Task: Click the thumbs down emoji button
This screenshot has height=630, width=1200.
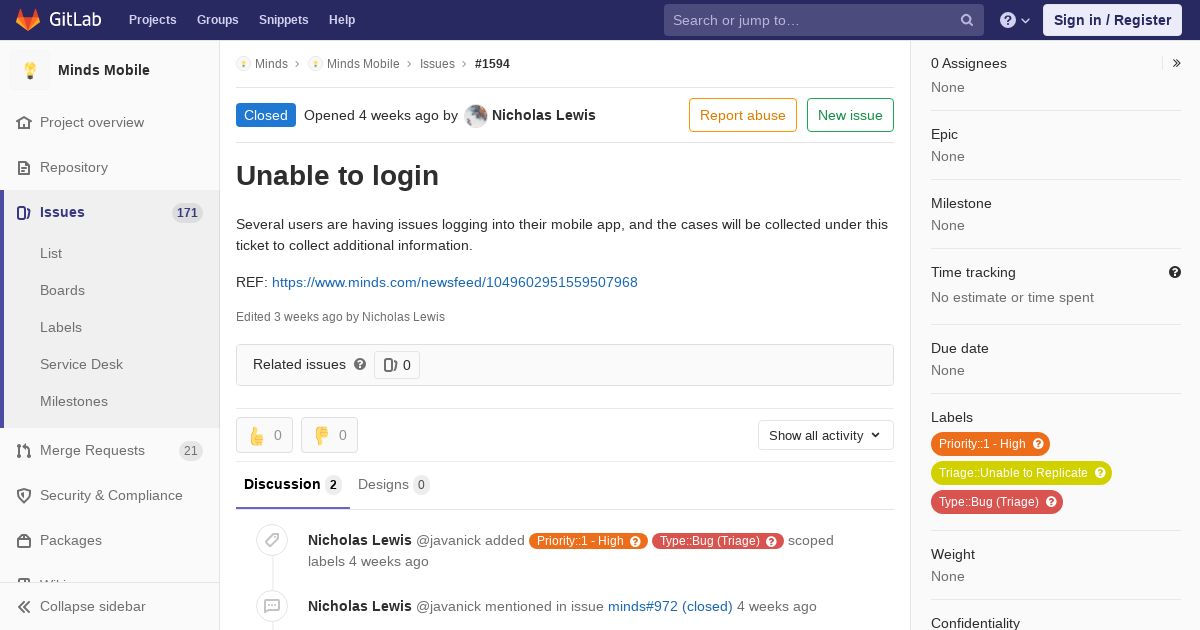Action: (x=329, y=435)
